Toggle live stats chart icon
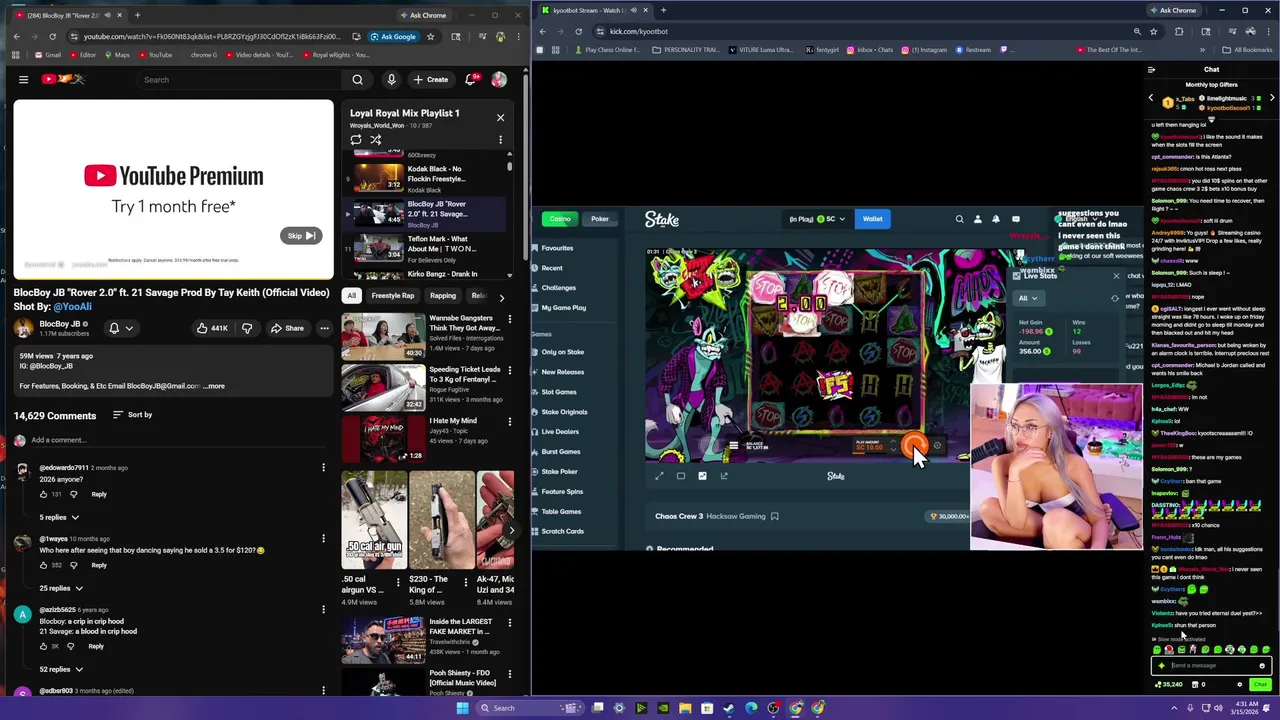This screenshot has width=1280, height=720. coord(702,476)
